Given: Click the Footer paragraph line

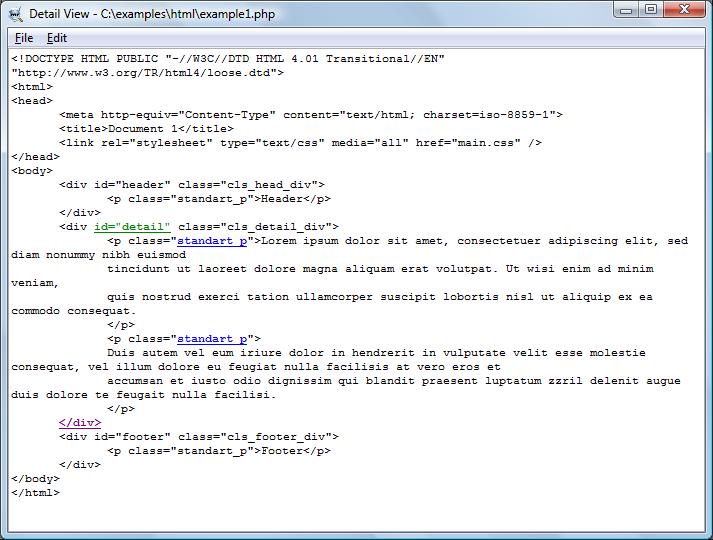Looking at the screenshot, I should click(218, 451).
